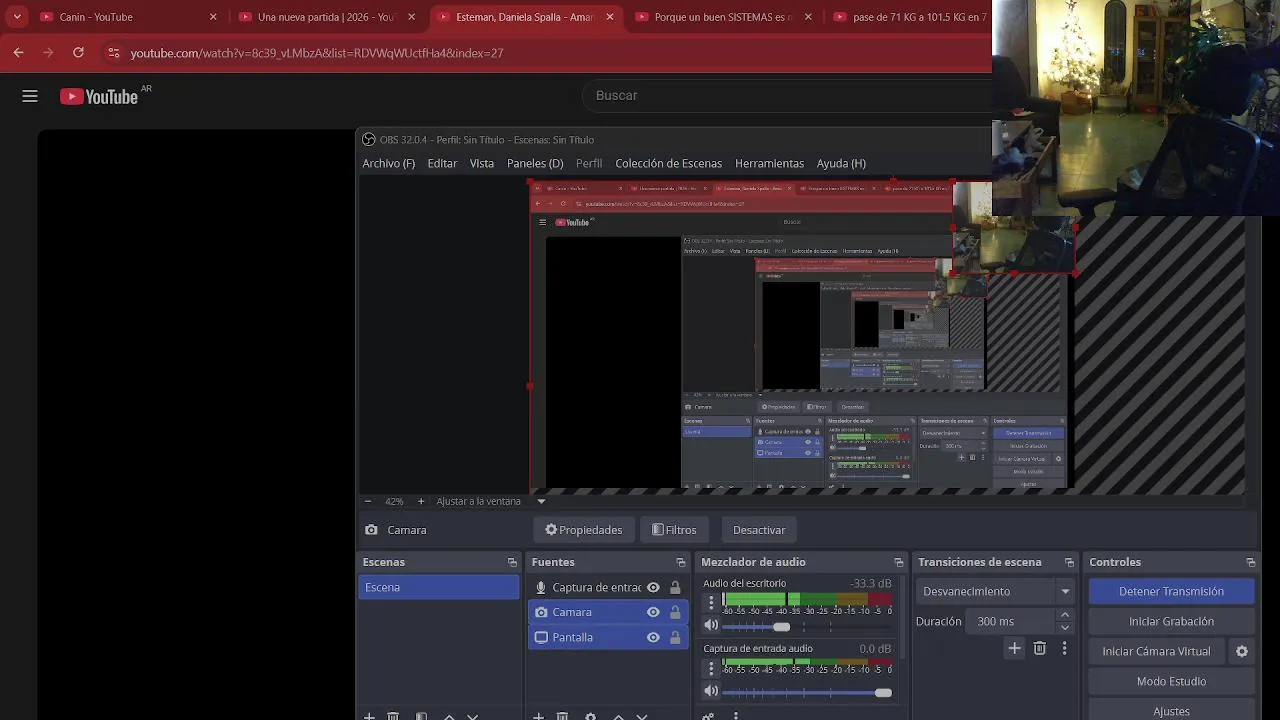Open 'Propiedades' of the Camara source
This screenshot has height=720, width=1280.
pos(584,530)
